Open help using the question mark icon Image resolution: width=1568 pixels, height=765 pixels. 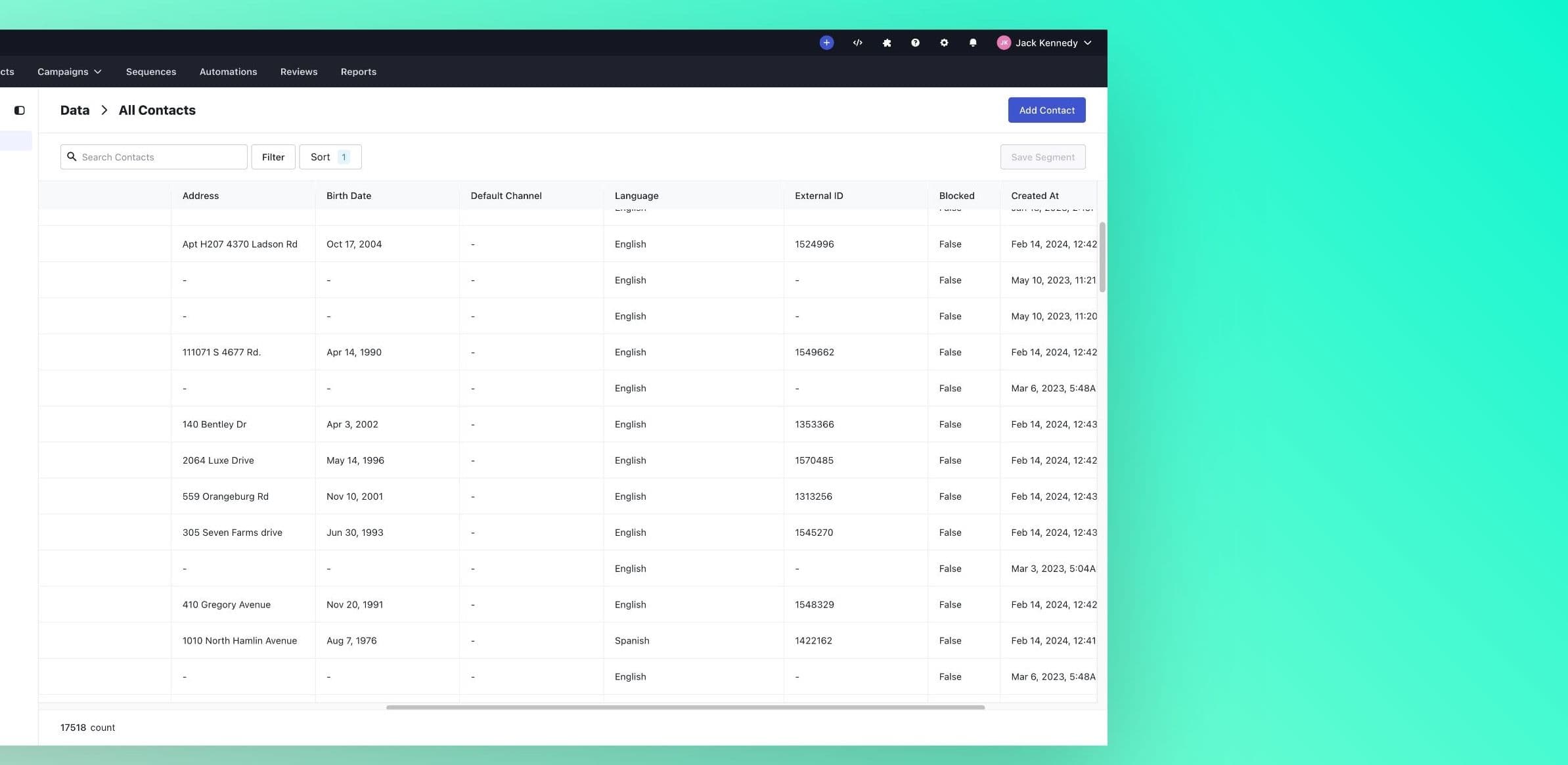coord(915,42)
